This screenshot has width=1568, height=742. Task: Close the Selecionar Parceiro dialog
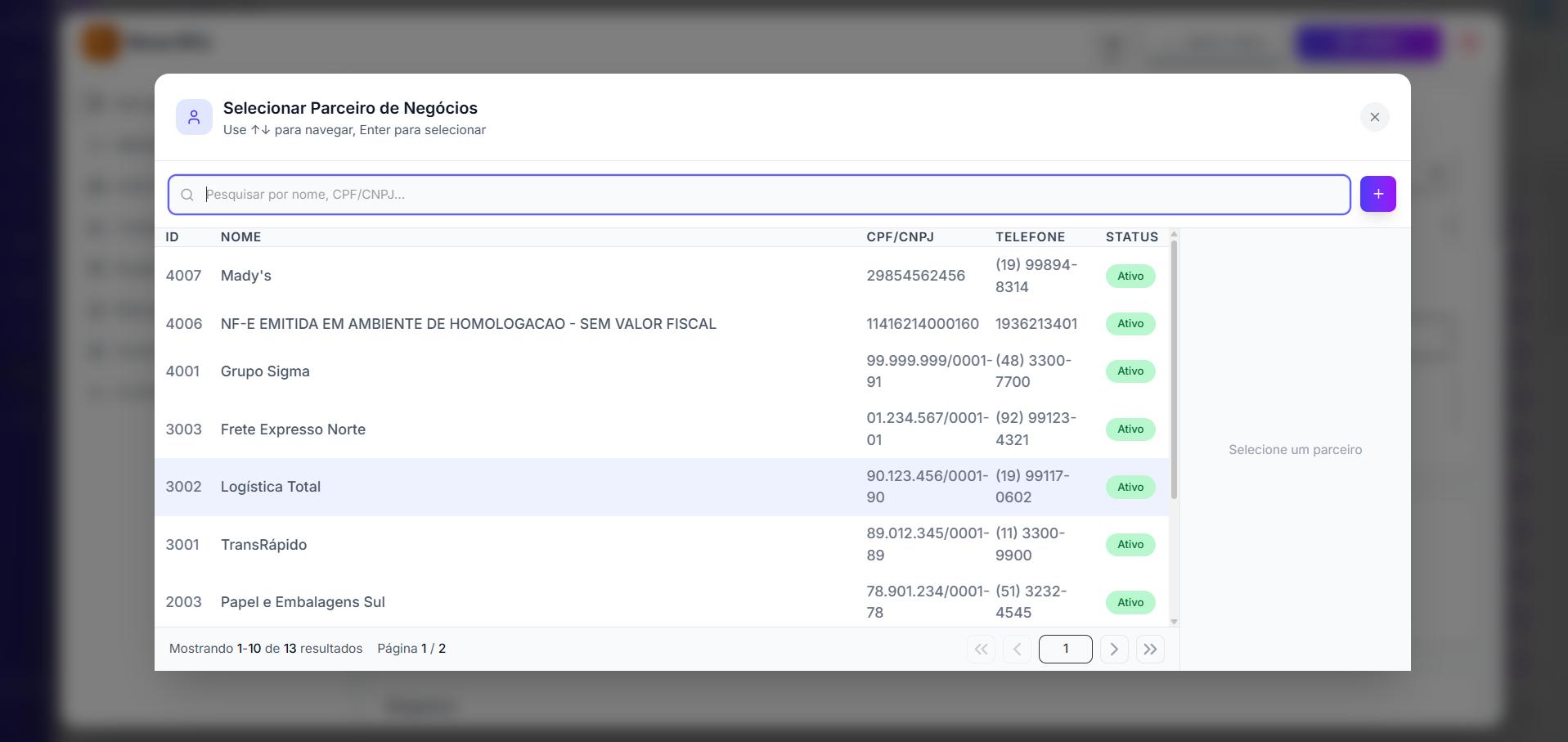point(1375,117)
